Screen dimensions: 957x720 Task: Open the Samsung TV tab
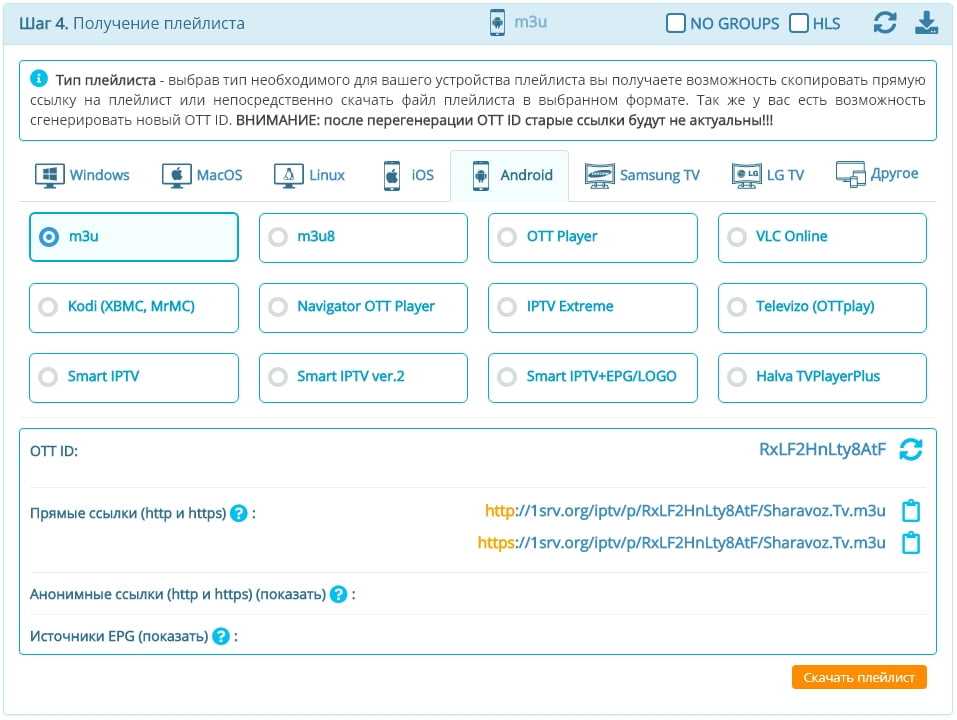point(642,175)
